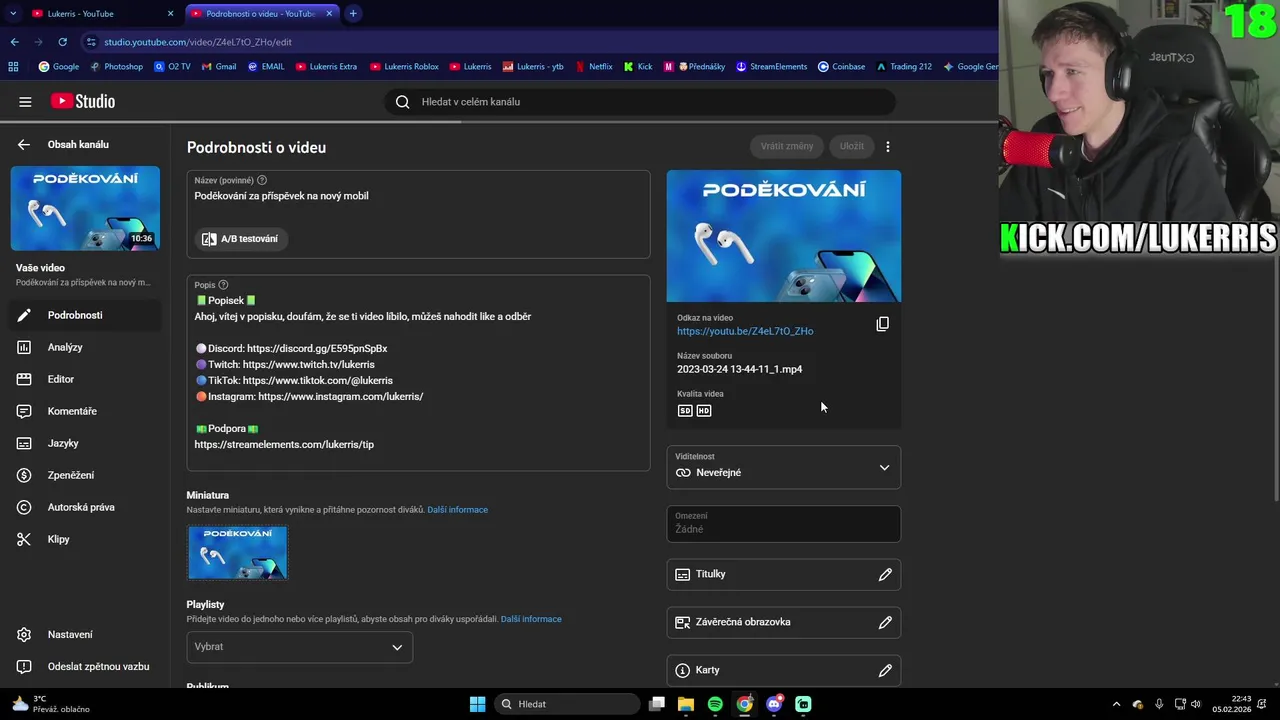Click the Uložit button
Screen dimensions: 1280x720
click(852, 146)
